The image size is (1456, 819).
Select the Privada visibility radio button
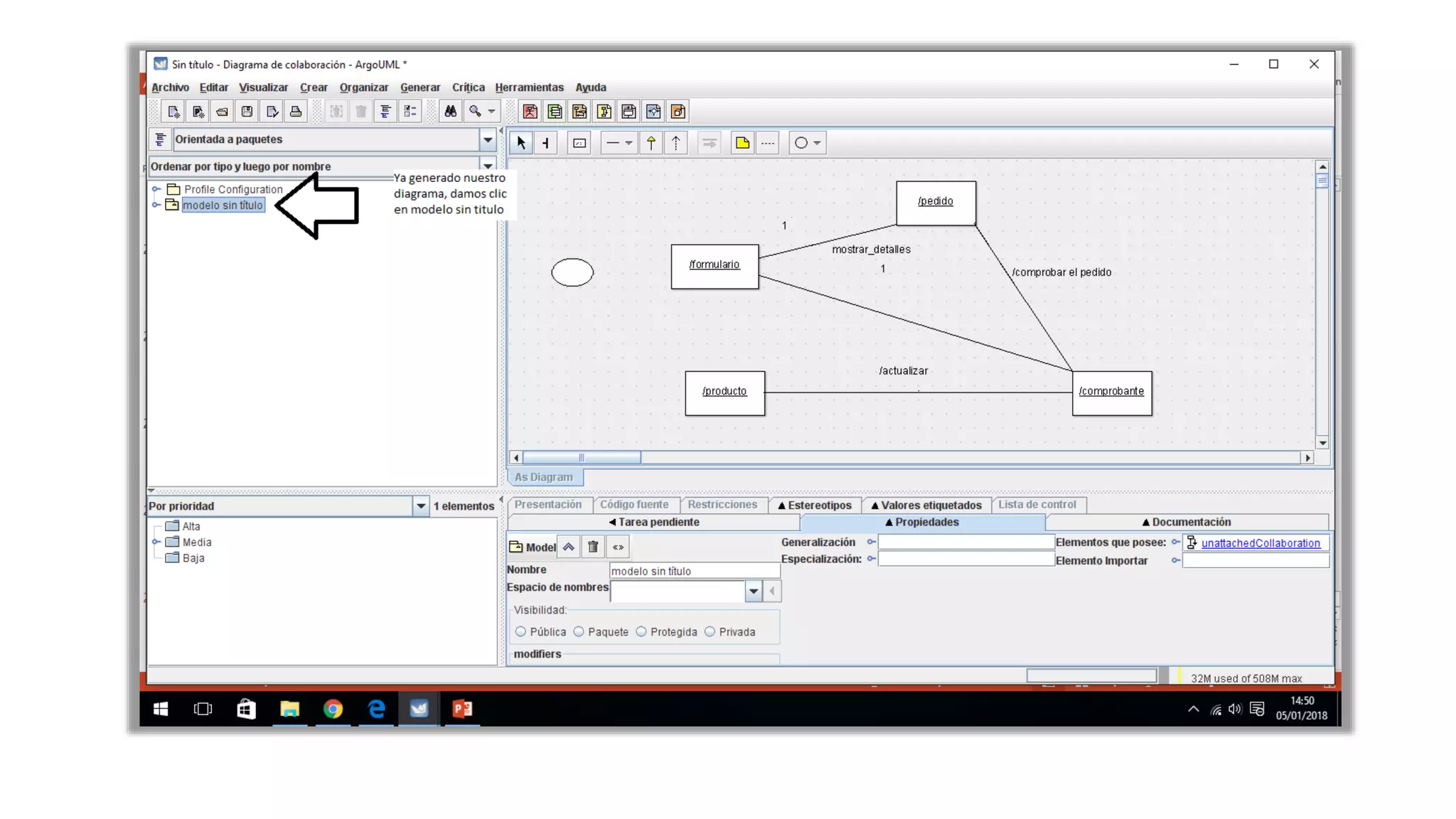point(710,632)
